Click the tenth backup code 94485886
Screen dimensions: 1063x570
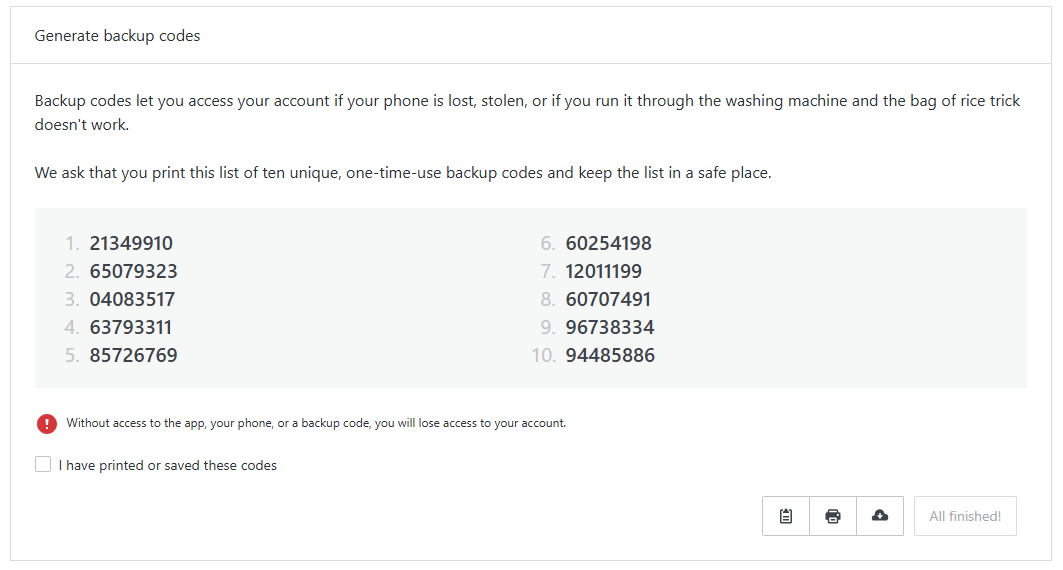(610, 355)
